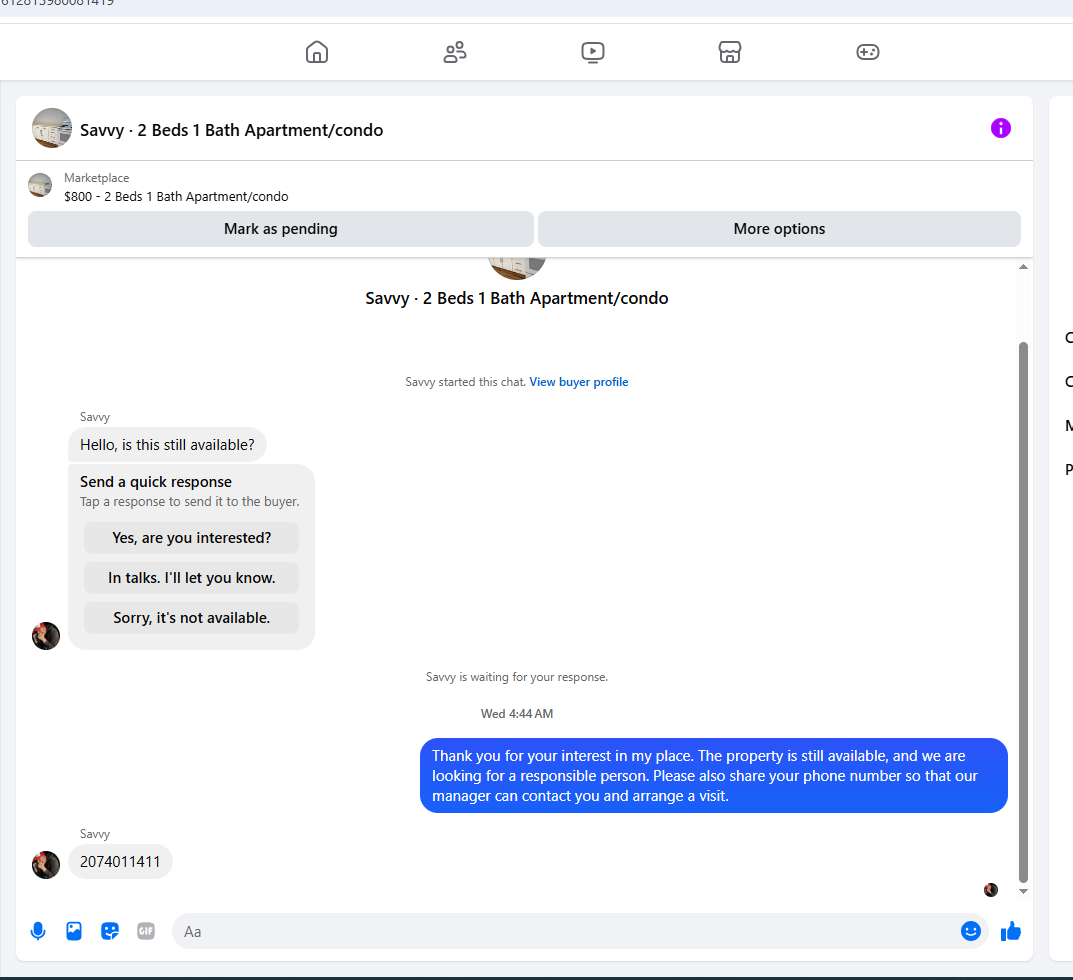Click the "Wed 4:44 AM" timestamp

(517, 714)
